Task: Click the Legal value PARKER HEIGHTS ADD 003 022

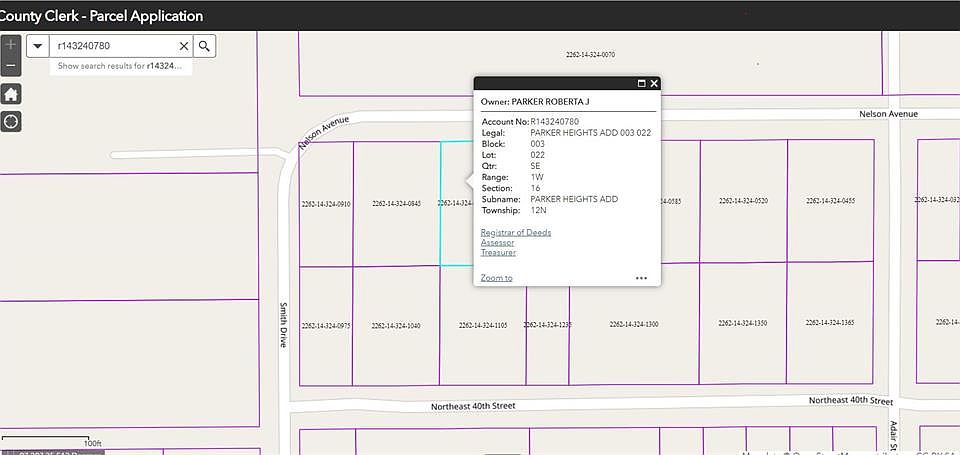Action: pyautogui.click(x=590, y=133)
